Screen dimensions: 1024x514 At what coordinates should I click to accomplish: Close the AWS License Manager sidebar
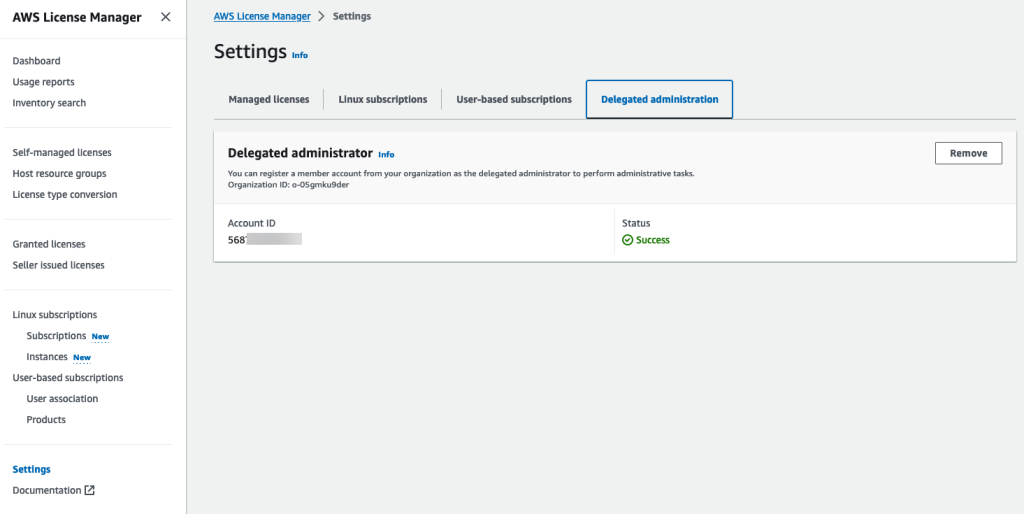pyautogui.click(x=165, y=17)
